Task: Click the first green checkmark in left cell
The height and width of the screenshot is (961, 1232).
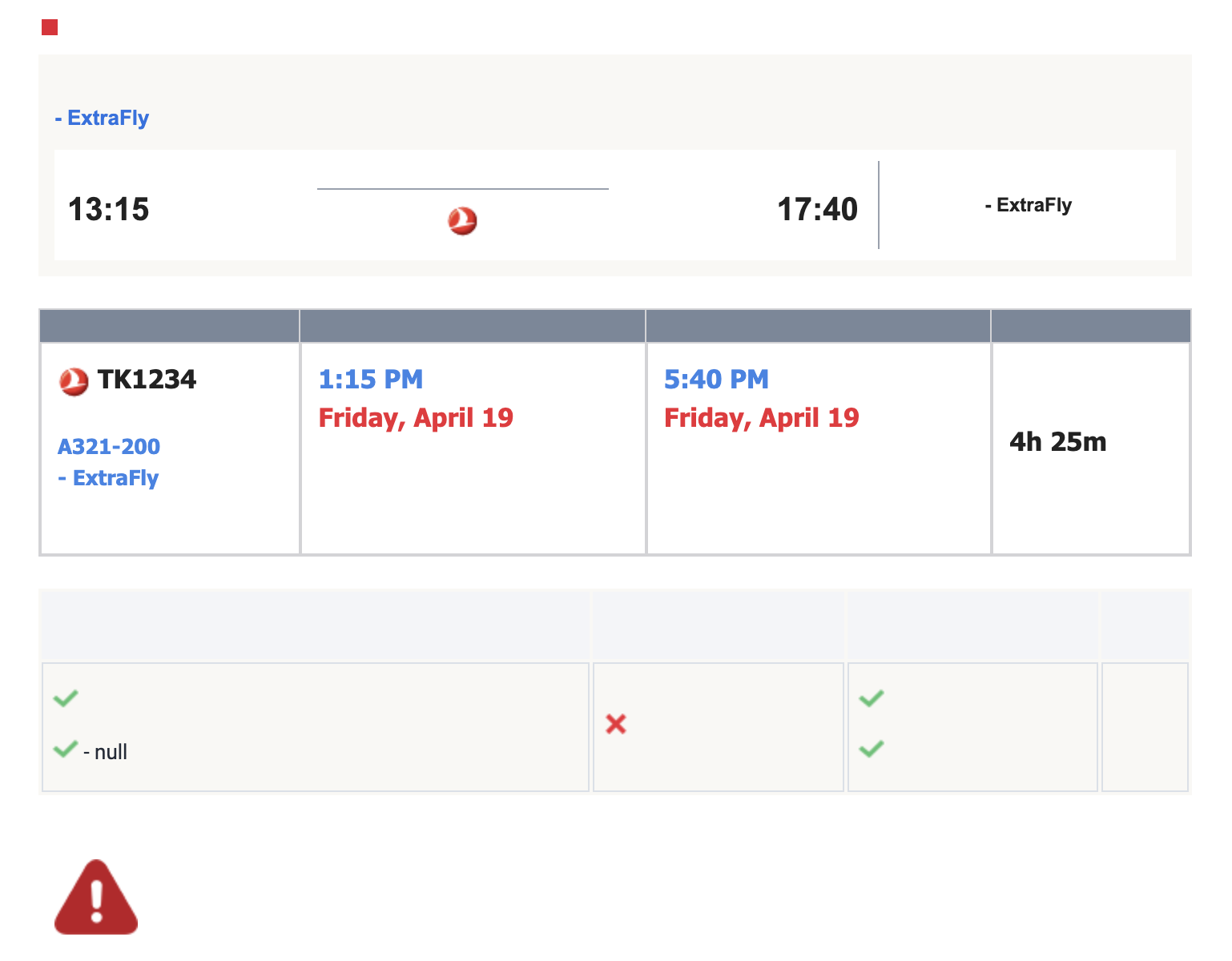Action: click(x=65, y=698)
